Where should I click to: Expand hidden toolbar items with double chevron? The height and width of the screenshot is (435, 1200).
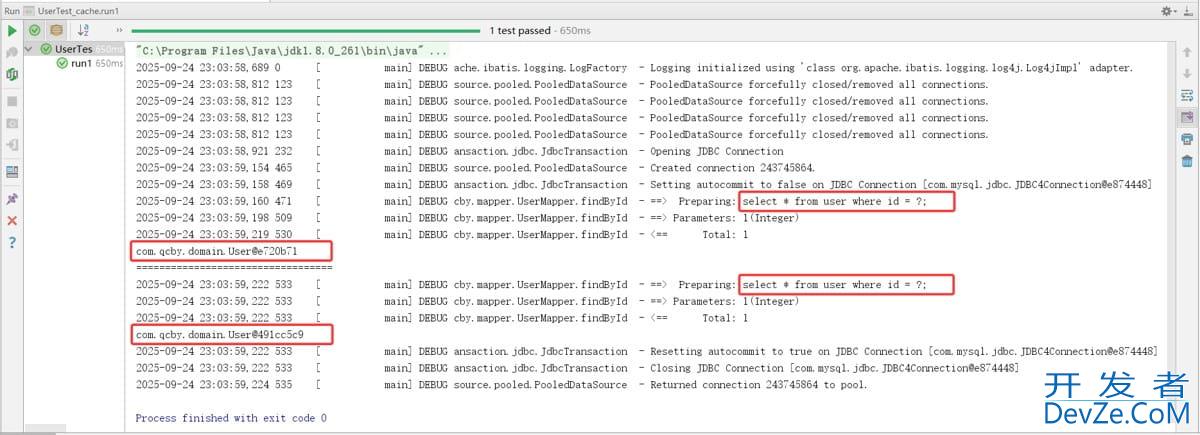pos(120,31)
